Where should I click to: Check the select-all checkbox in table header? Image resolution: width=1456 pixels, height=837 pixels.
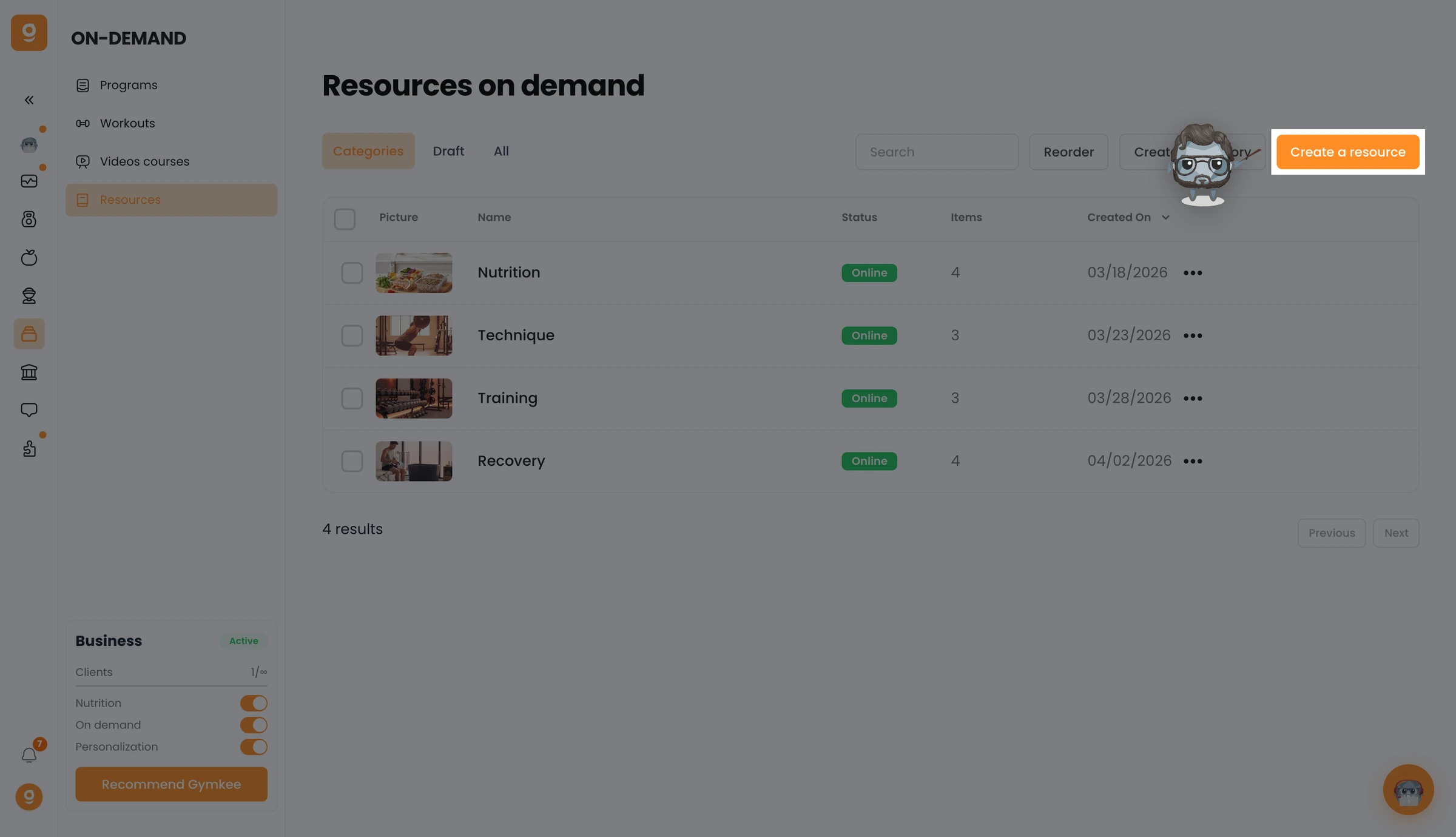345,219
